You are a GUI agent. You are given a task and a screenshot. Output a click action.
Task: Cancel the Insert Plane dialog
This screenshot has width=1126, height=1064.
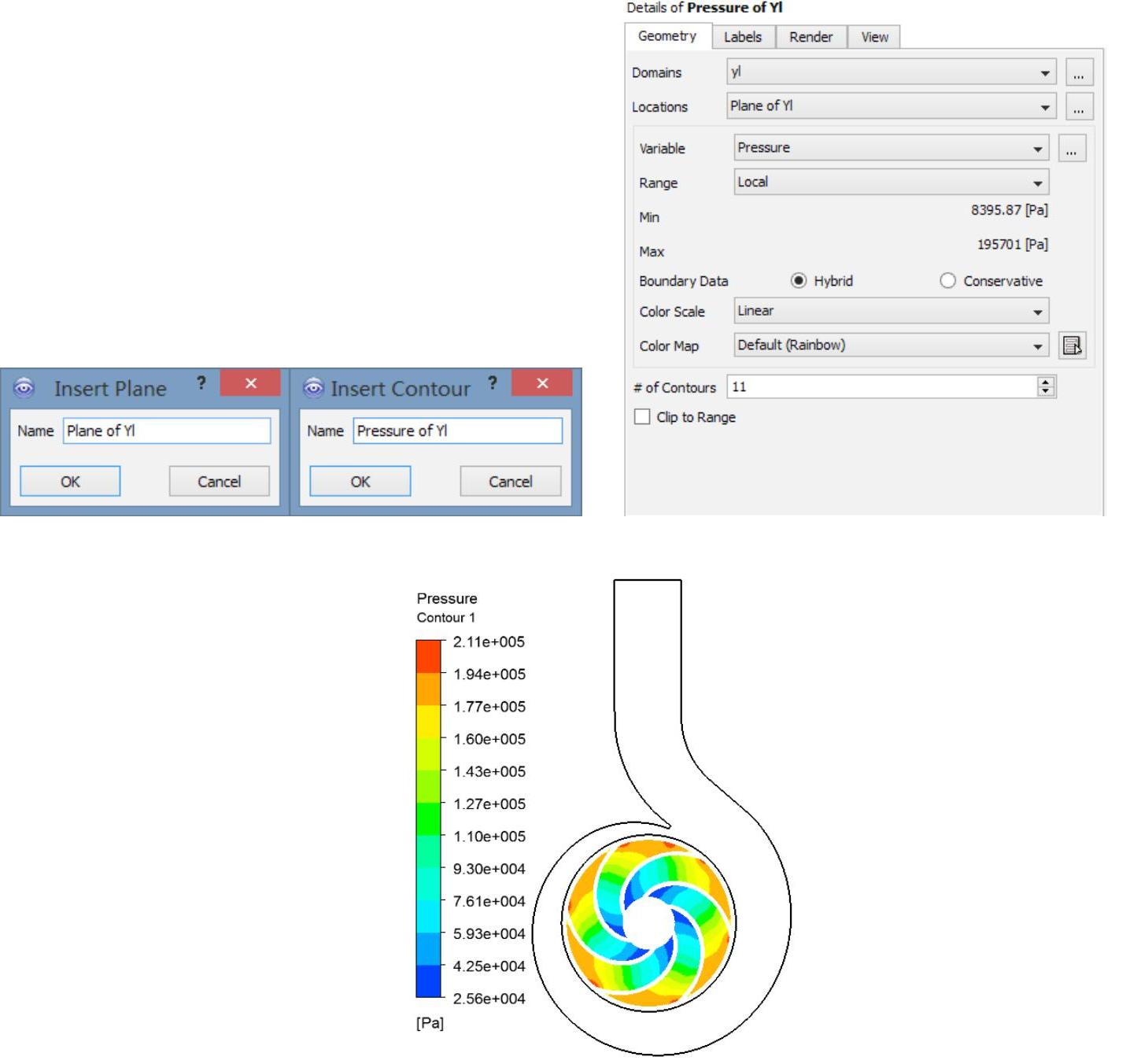[220, 482]
